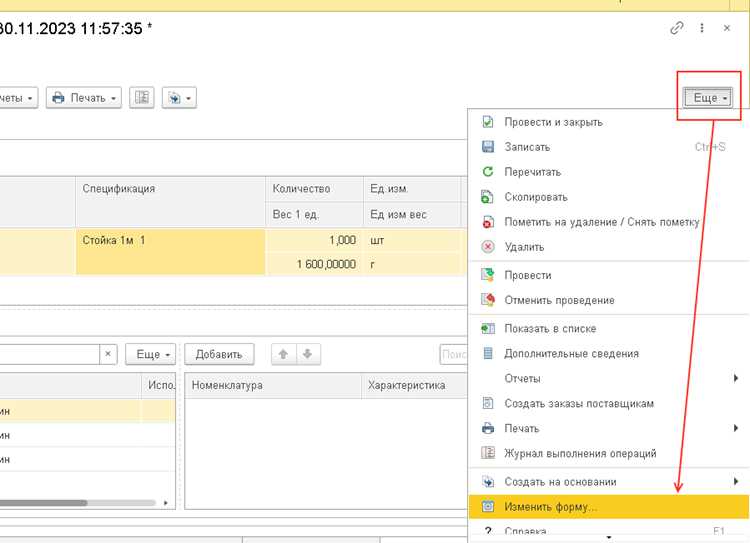The width and height of the screenshot is (750, 543).
Task: Click the horizontal scrollbar in left list
Action: pyautogui.click(x=77, y=503)
